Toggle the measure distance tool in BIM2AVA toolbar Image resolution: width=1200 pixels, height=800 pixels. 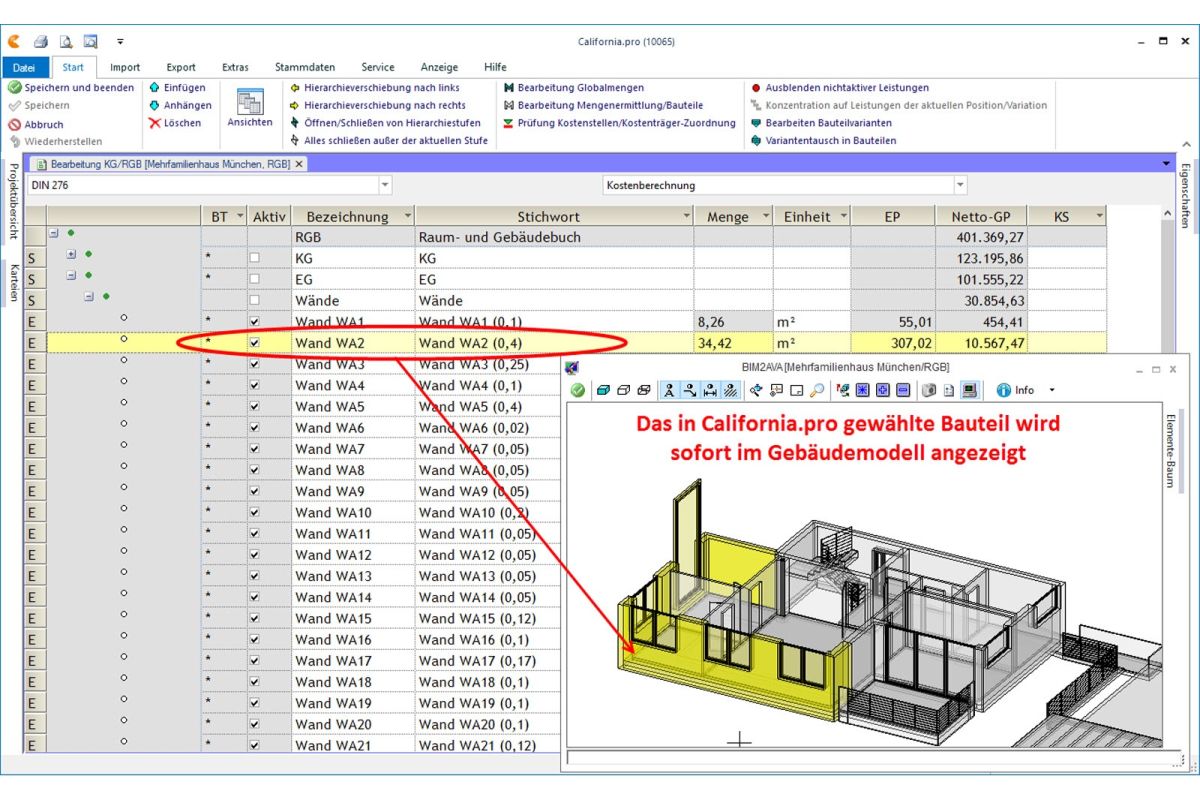[710, 390]
